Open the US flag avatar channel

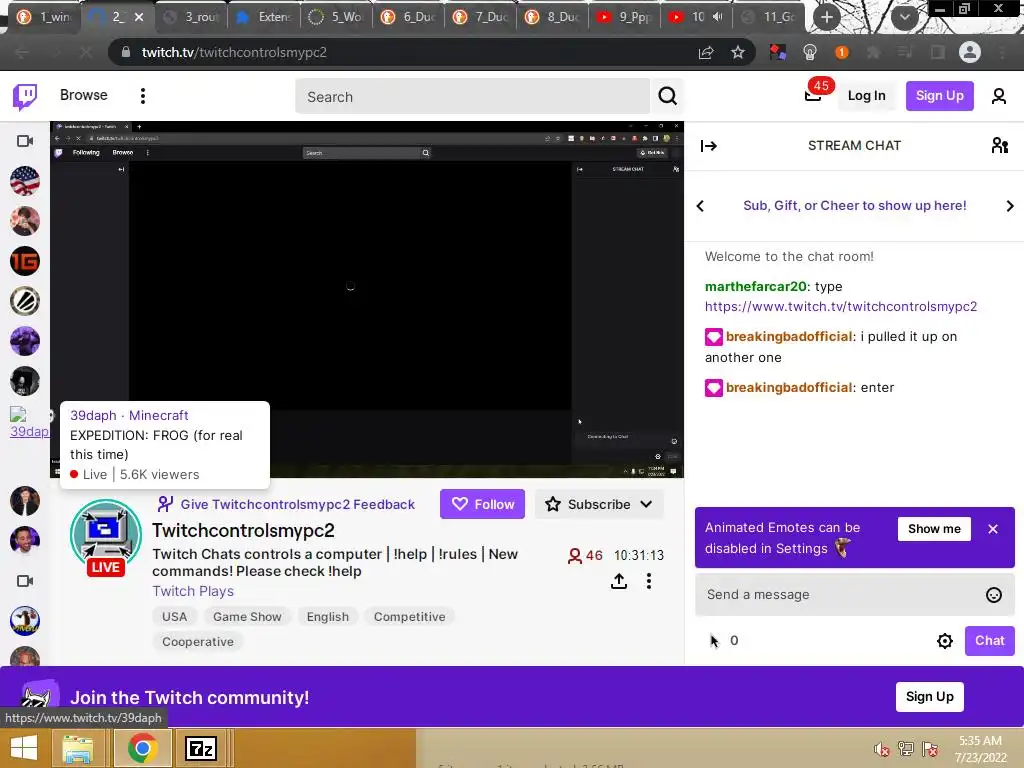coord(25,181)
